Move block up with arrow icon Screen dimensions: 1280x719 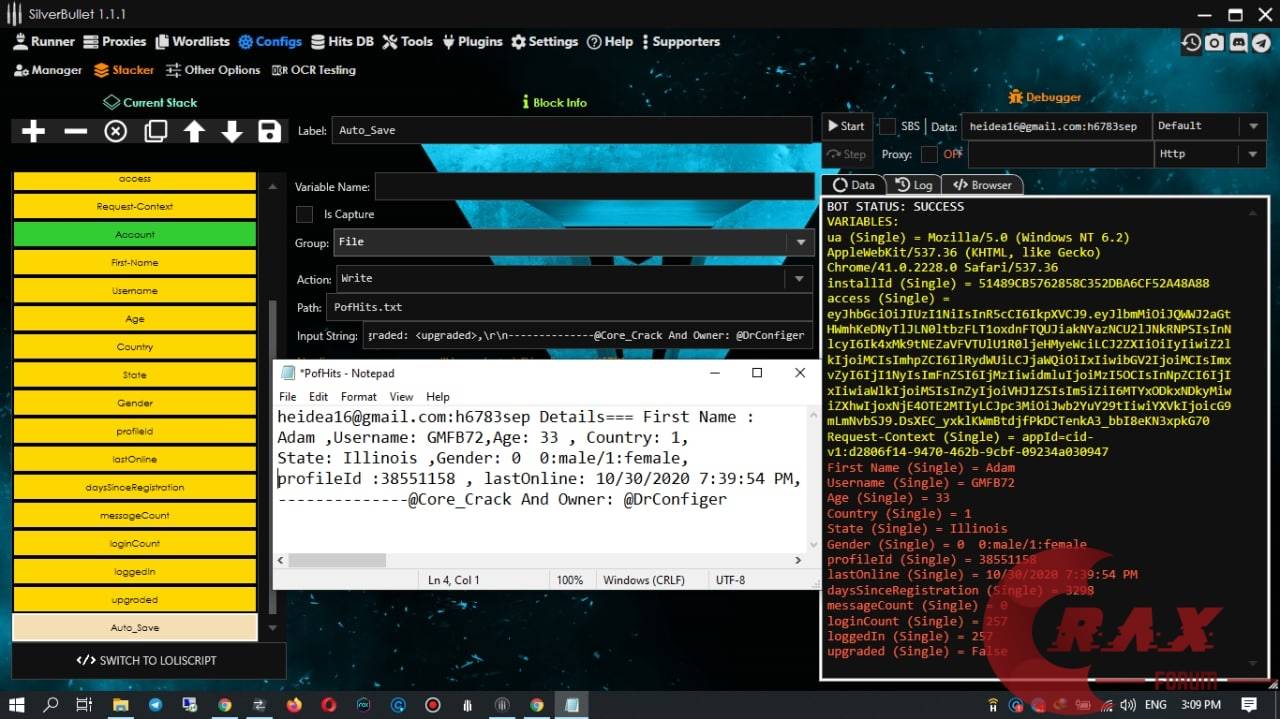coord(194,132)
